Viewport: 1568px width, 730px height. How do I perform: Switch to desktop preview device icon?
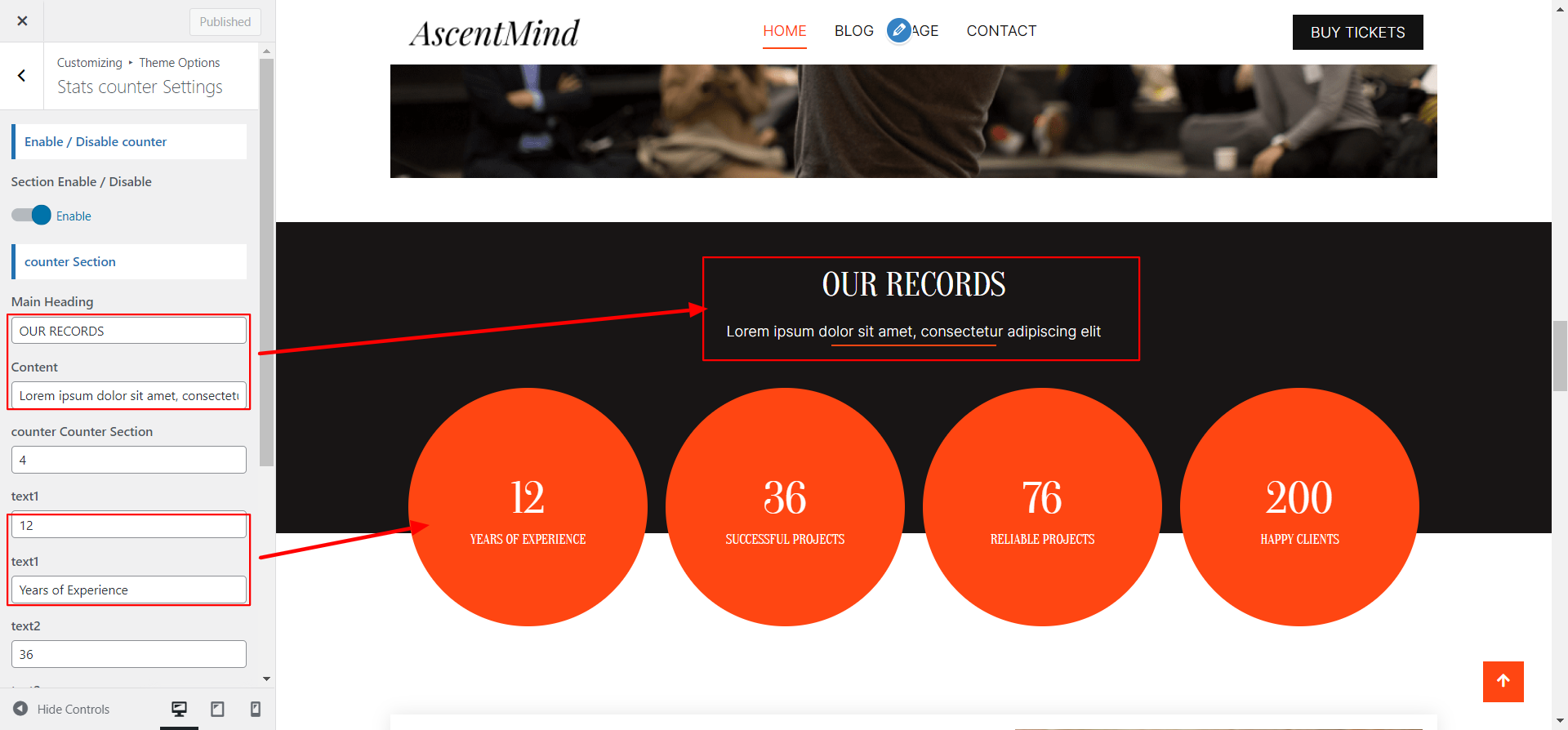tap(179, 709)
